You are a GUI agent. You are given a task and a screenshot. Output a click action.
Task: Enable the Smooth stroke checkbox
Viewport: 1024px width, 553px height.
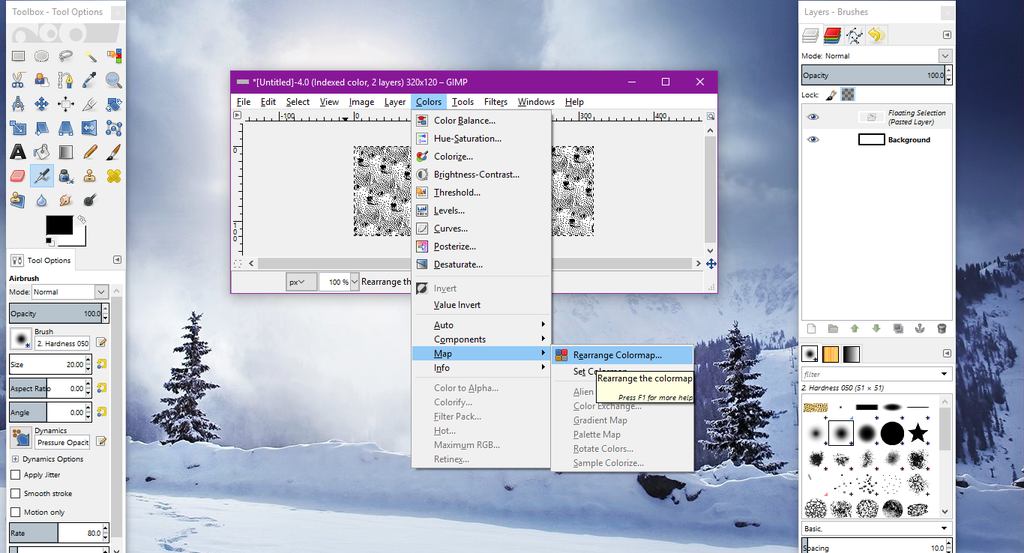(x=15, y=493)
